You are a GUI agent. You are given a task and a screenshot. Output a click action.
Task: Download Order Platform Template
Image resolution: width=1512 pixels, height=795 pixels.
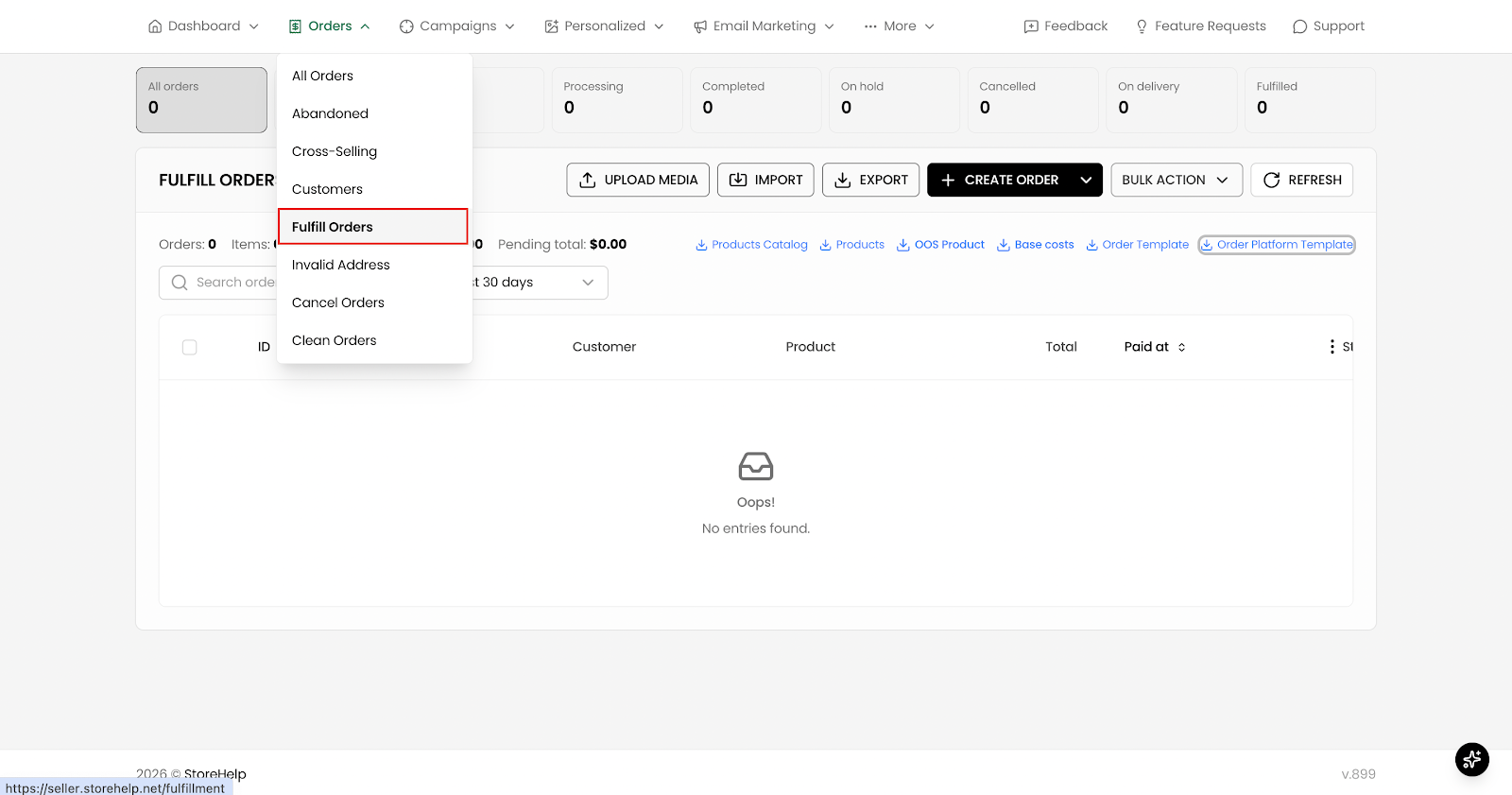point(1277,245)
